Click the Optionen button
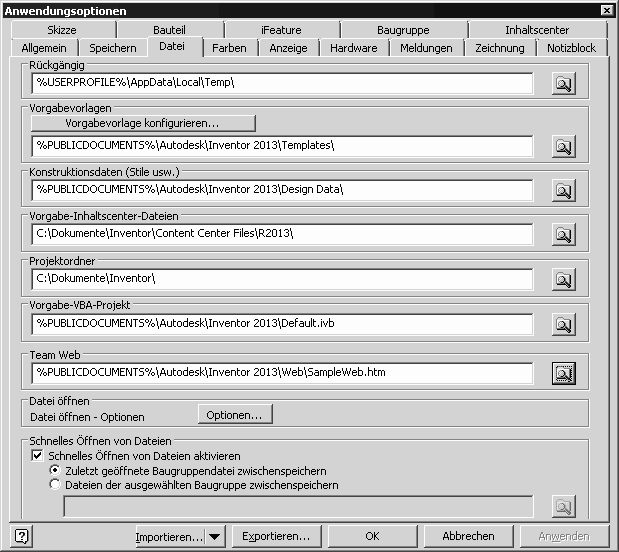This screenshot has height=552, width=619. tap(234, 414)
